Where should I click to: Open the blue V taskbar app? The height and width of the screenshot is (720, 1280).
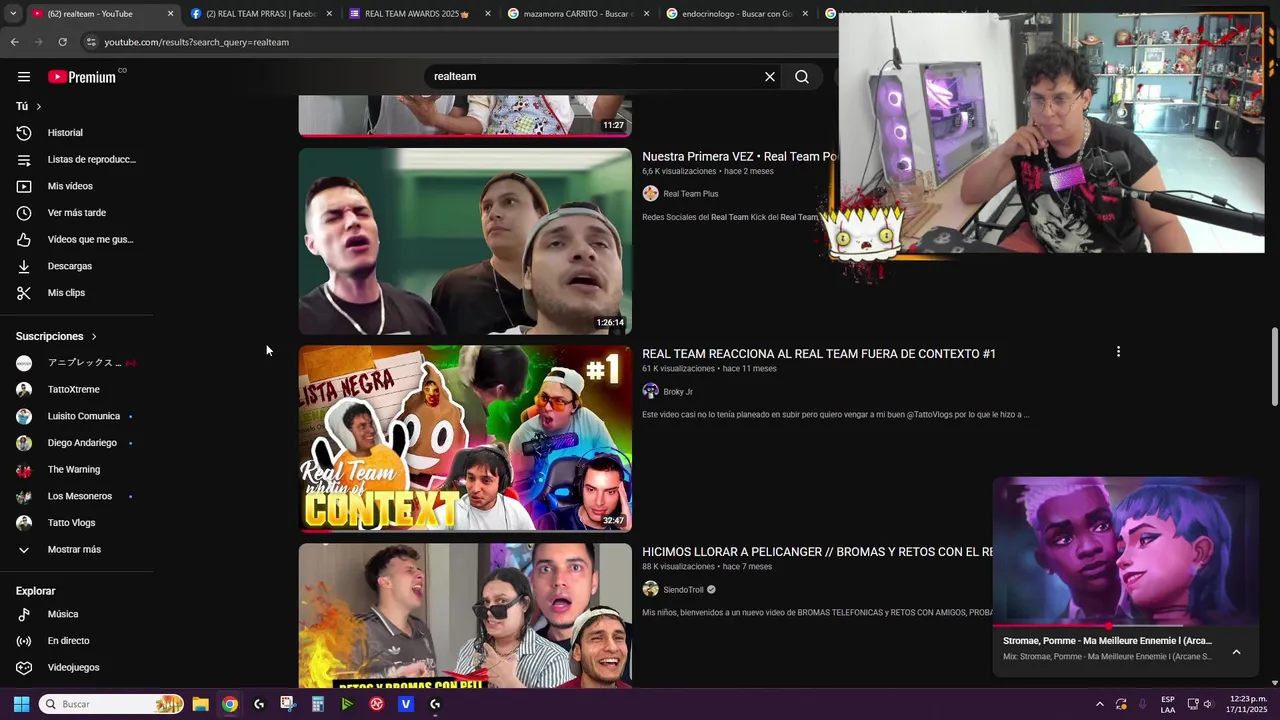coord(405,704)
